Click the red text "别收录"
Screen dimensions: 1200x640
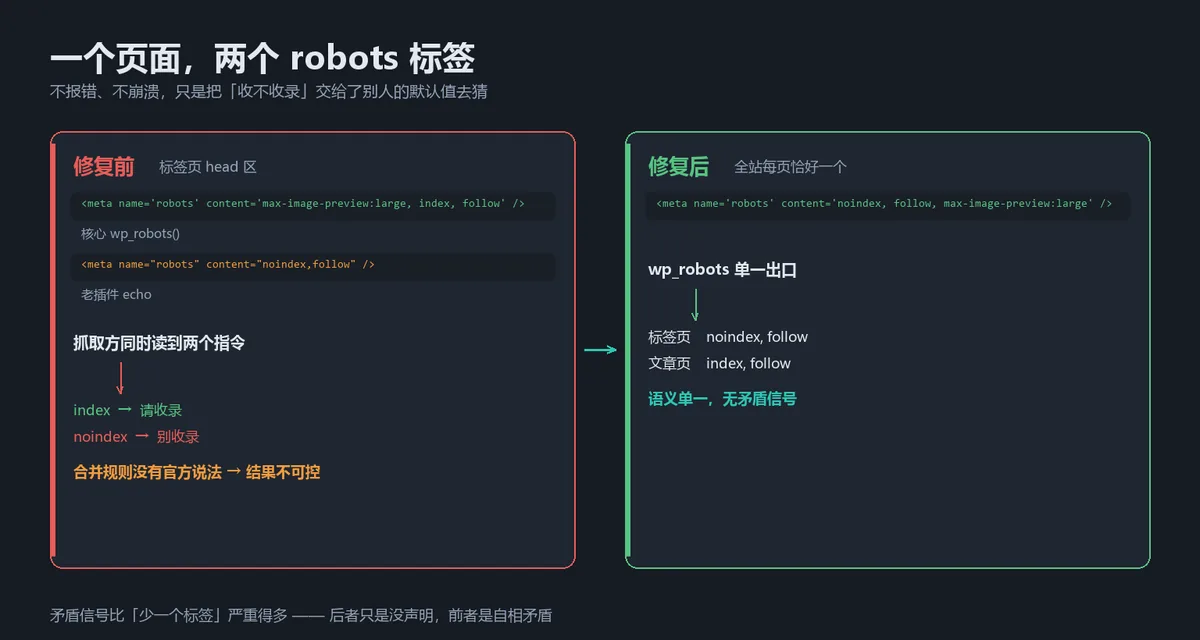[x=178, y=436]
